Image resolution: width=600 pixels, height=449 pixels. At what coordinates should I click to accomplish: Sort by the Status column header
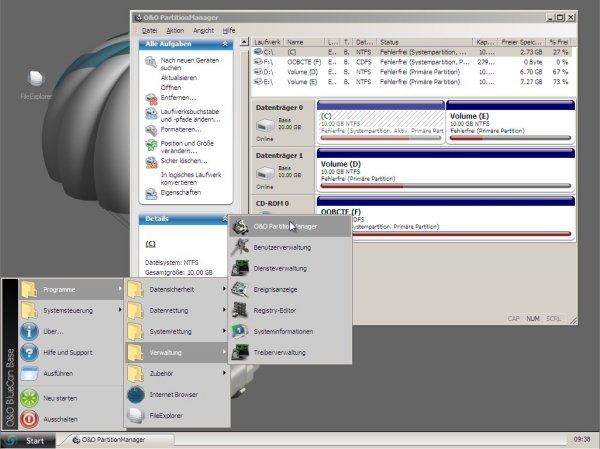424,42
